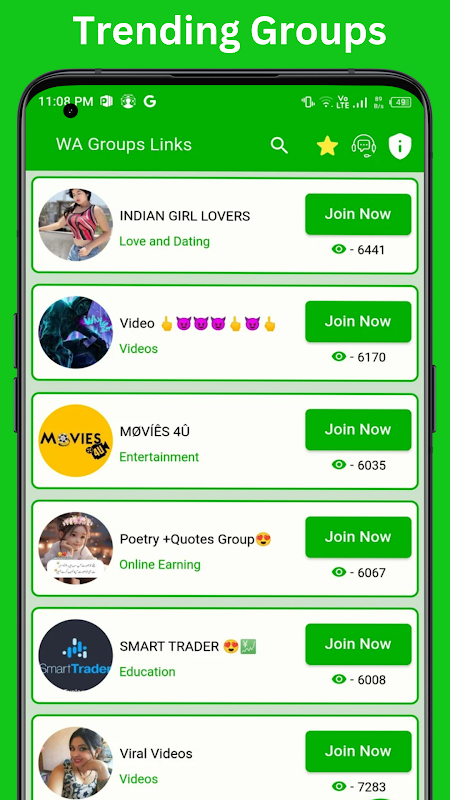The image size is (450, 800).
Task: Open the support headset chat icon
Action: [364, 146]
